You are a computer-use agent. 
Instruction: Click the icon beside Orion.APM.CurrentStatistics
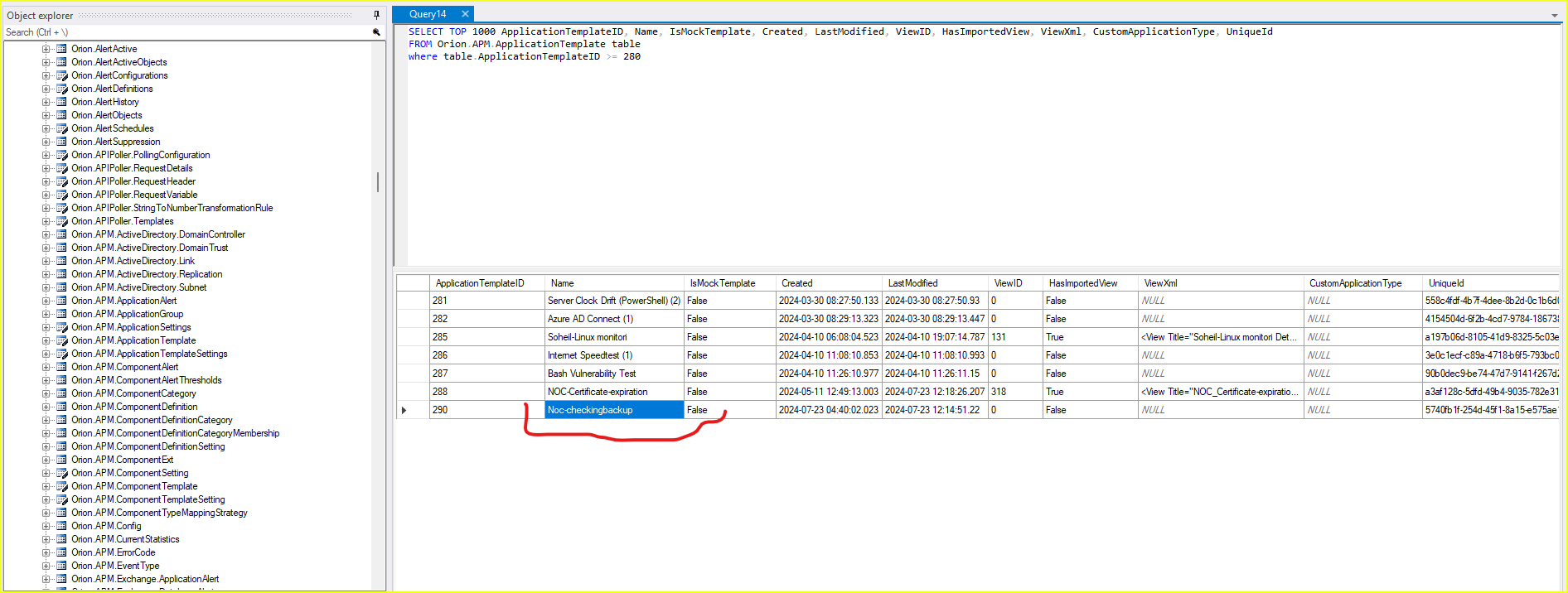(x=61, y=539)
